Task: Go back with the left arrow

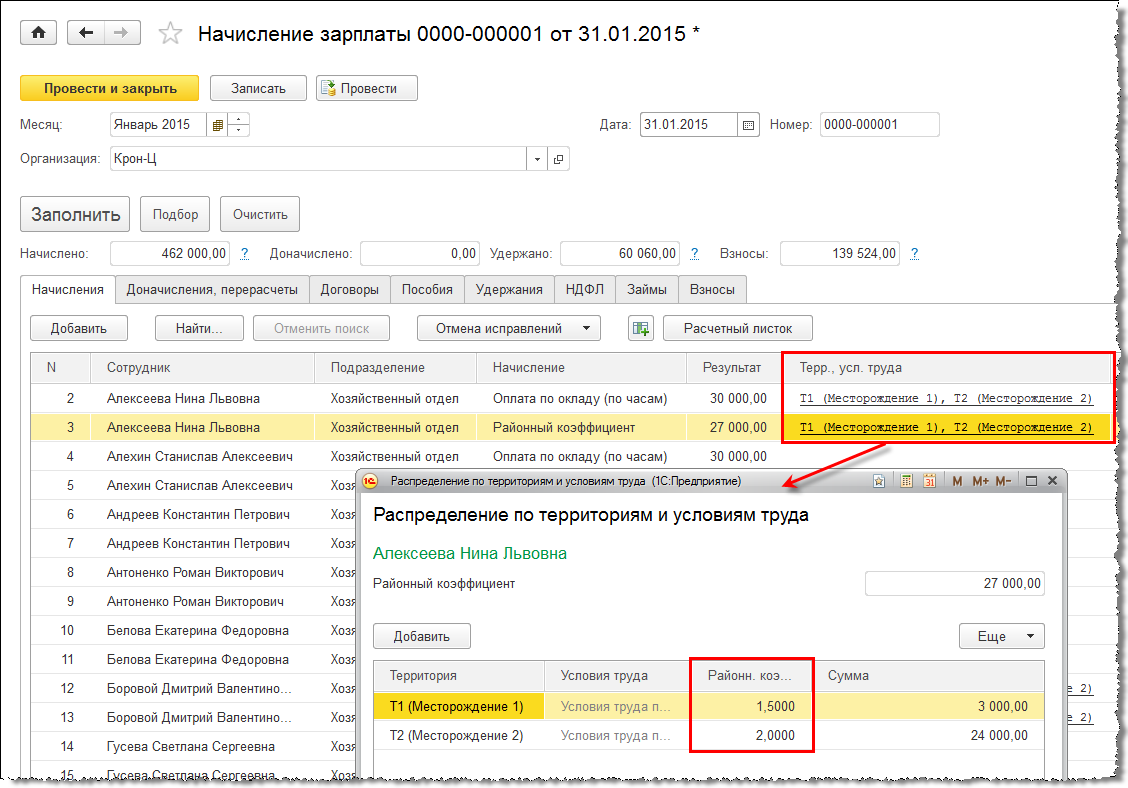Action: coord(86,33)
